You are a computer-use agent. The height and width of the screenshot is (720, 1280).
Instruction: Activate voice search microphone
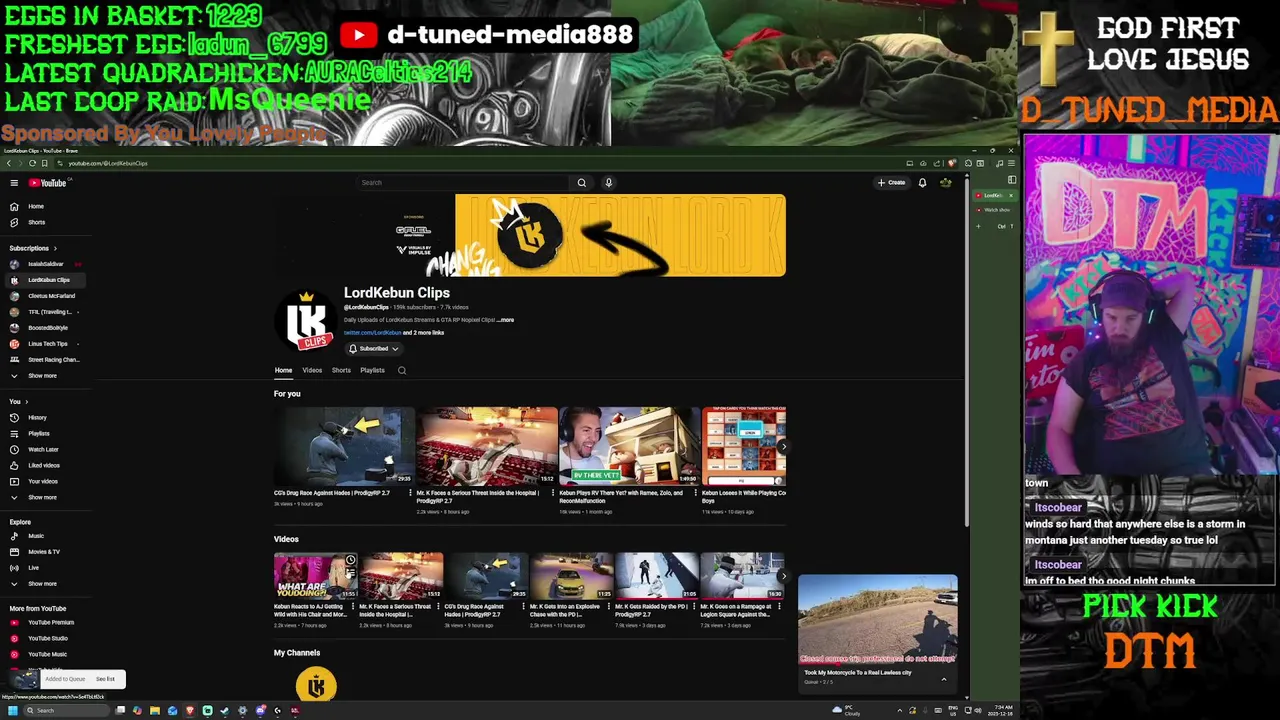point(608,183)
